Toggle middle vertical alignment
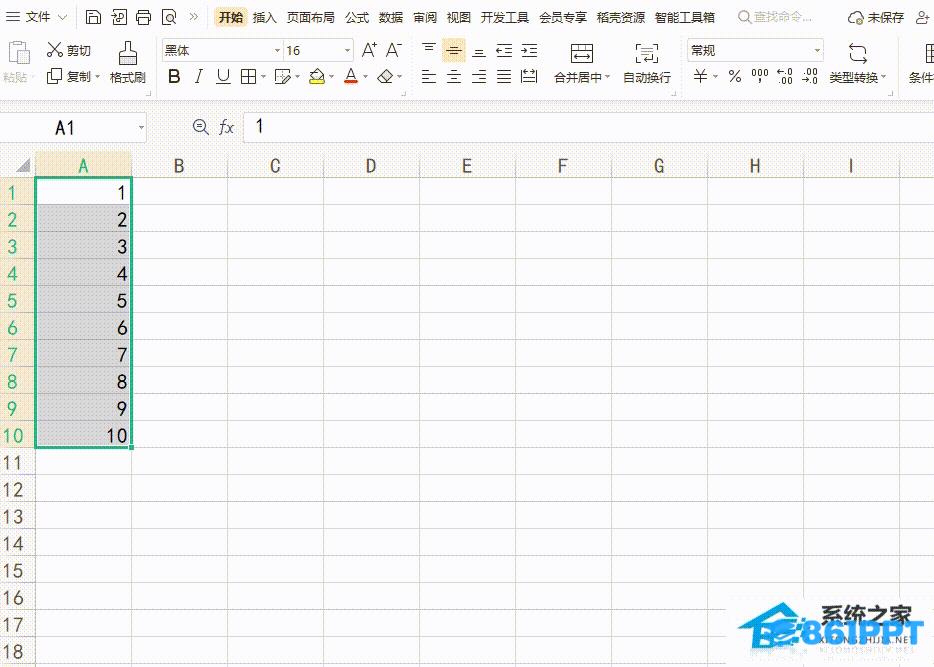This screenshot has height=667, width=934. click(x=454, y=51)
